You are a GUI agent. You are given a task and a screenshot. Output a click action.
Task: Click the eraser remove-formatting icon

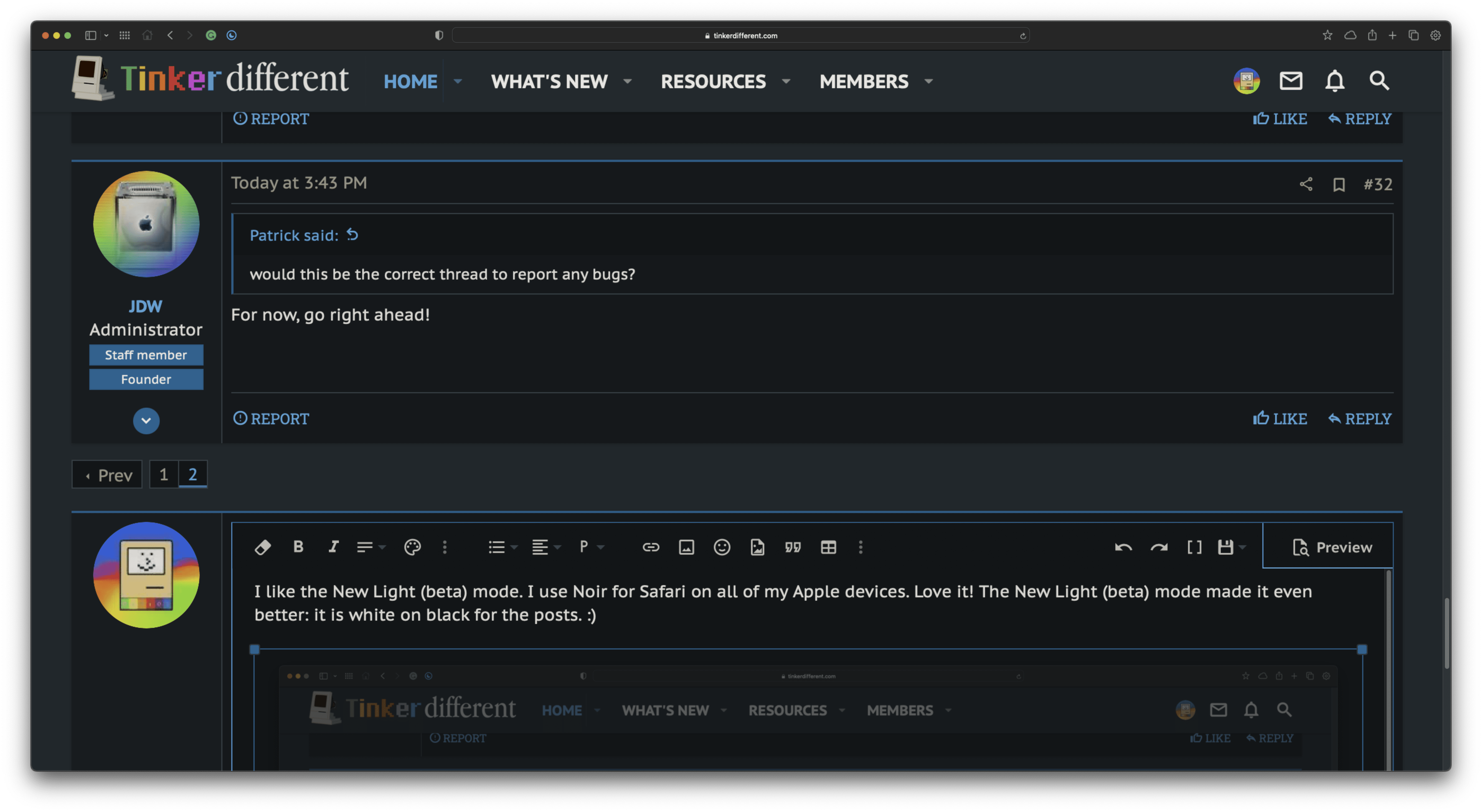[262, 547]
